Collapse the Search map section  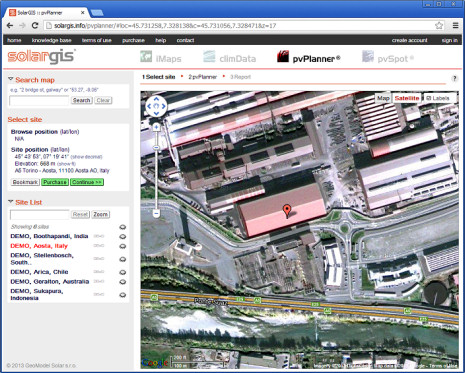[11, 80]
